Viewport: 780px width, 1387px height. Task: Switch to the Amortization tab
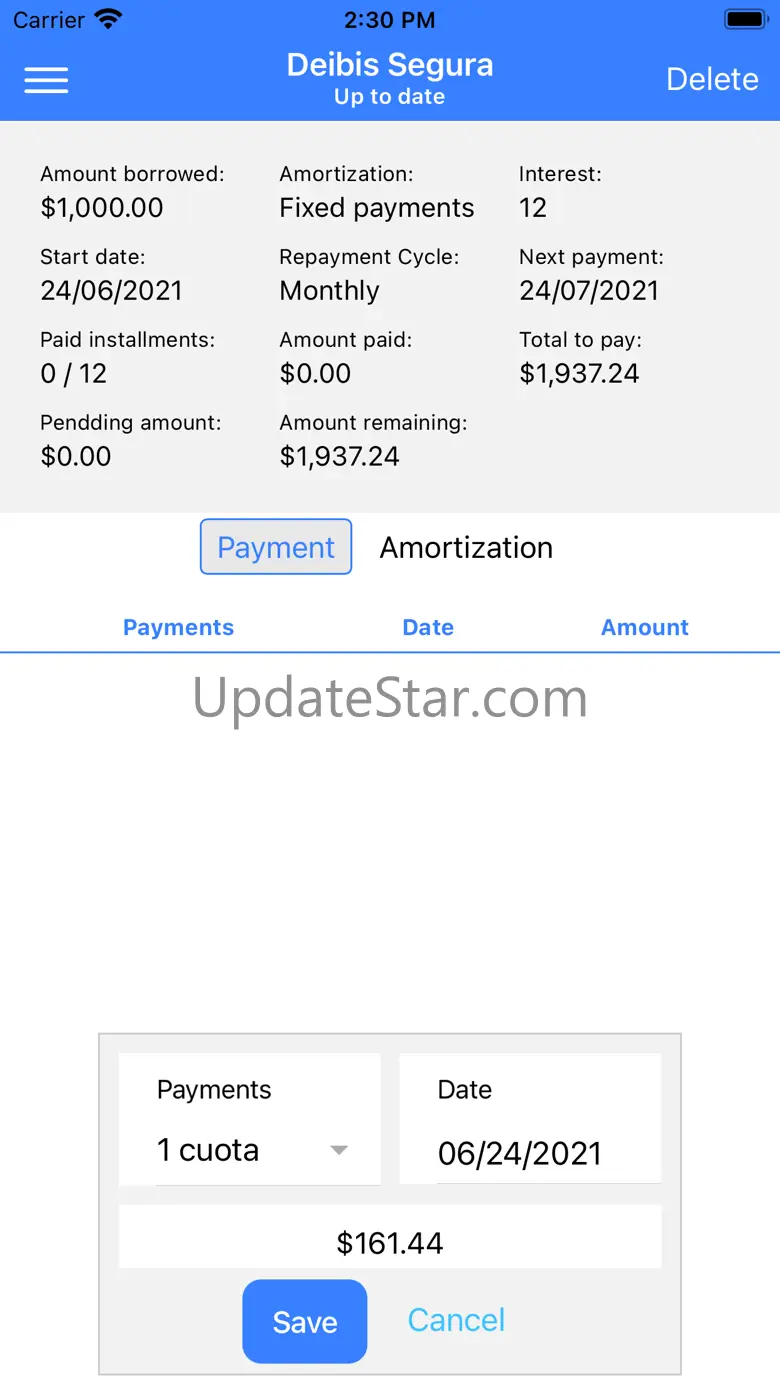[x=466, y=547]
